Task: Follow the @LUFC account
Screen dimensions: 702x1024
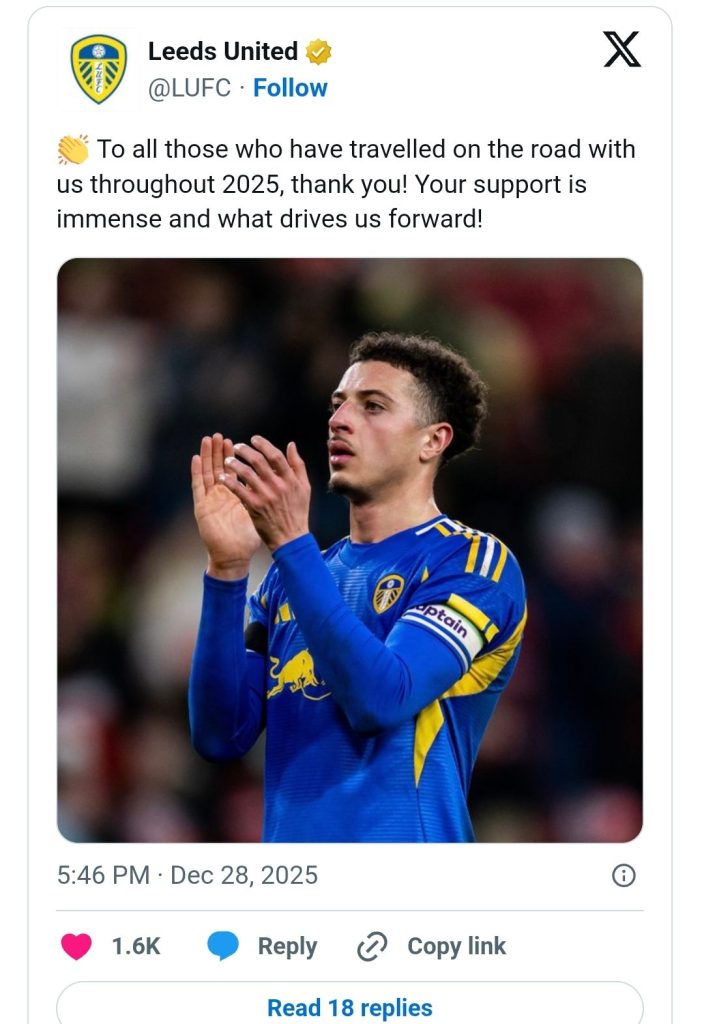Action: coord(290,88)
